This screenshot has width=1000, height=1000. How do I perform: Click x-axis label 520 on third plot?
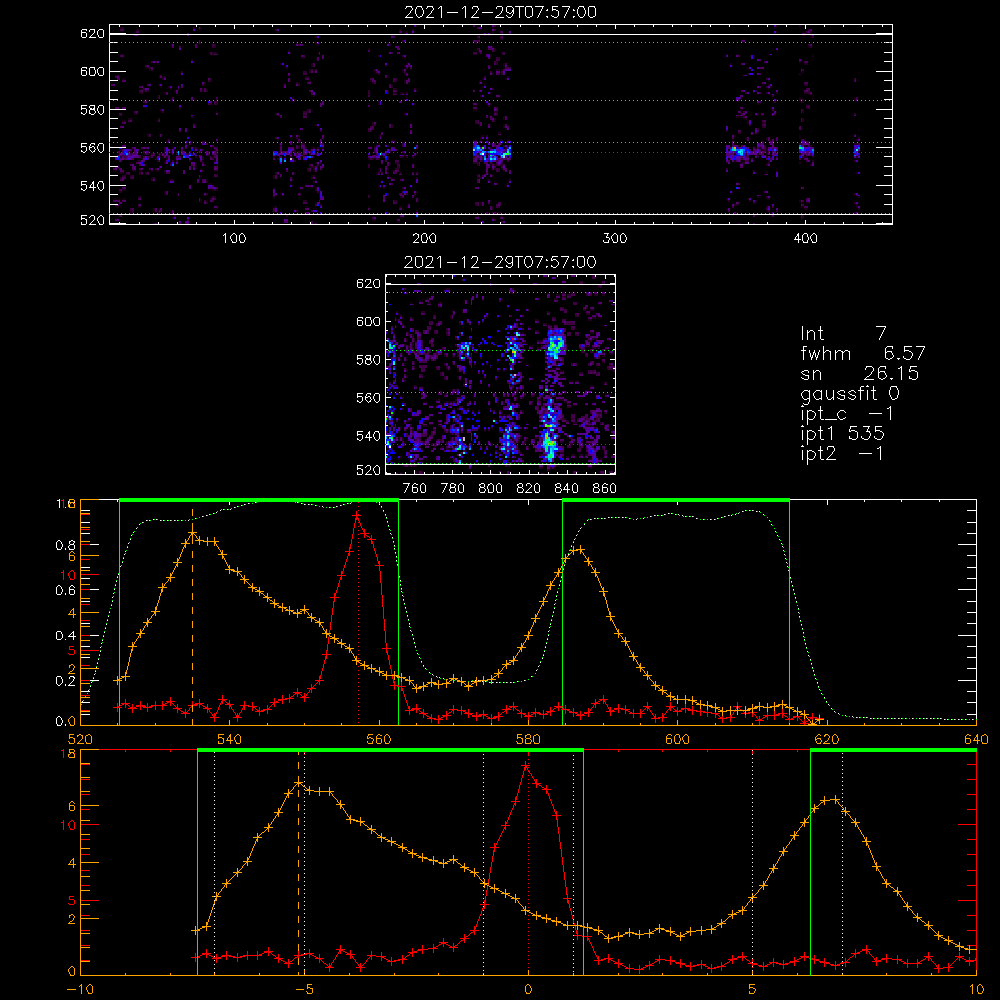(x=80, y=740)
